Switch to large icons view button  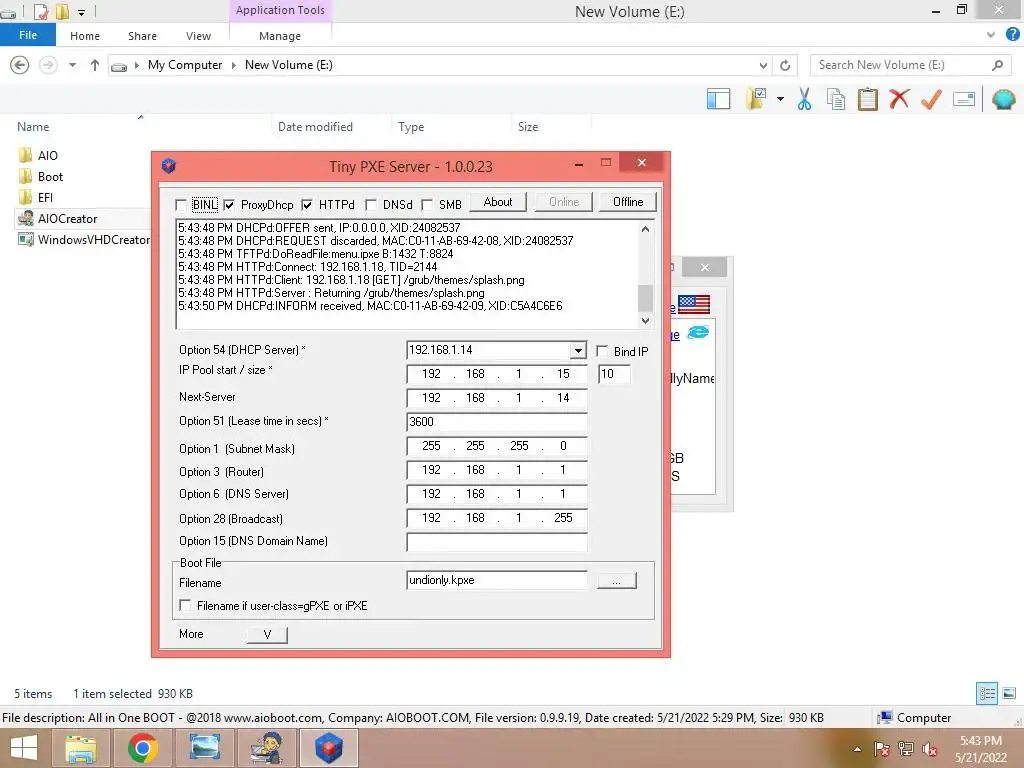click(1009, 694)
